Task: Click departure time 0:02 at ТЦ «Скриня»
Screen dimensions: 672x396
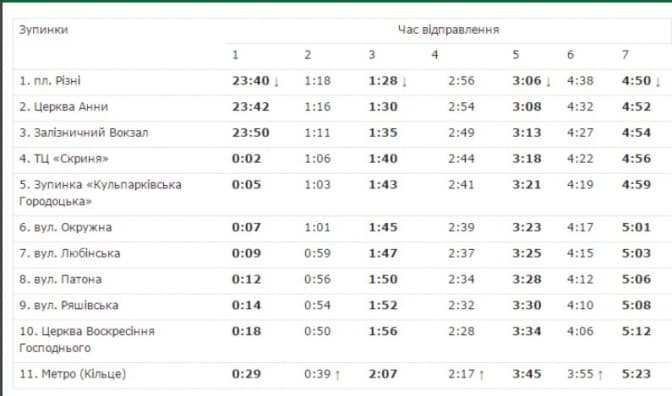Action: tap(246, 159)
